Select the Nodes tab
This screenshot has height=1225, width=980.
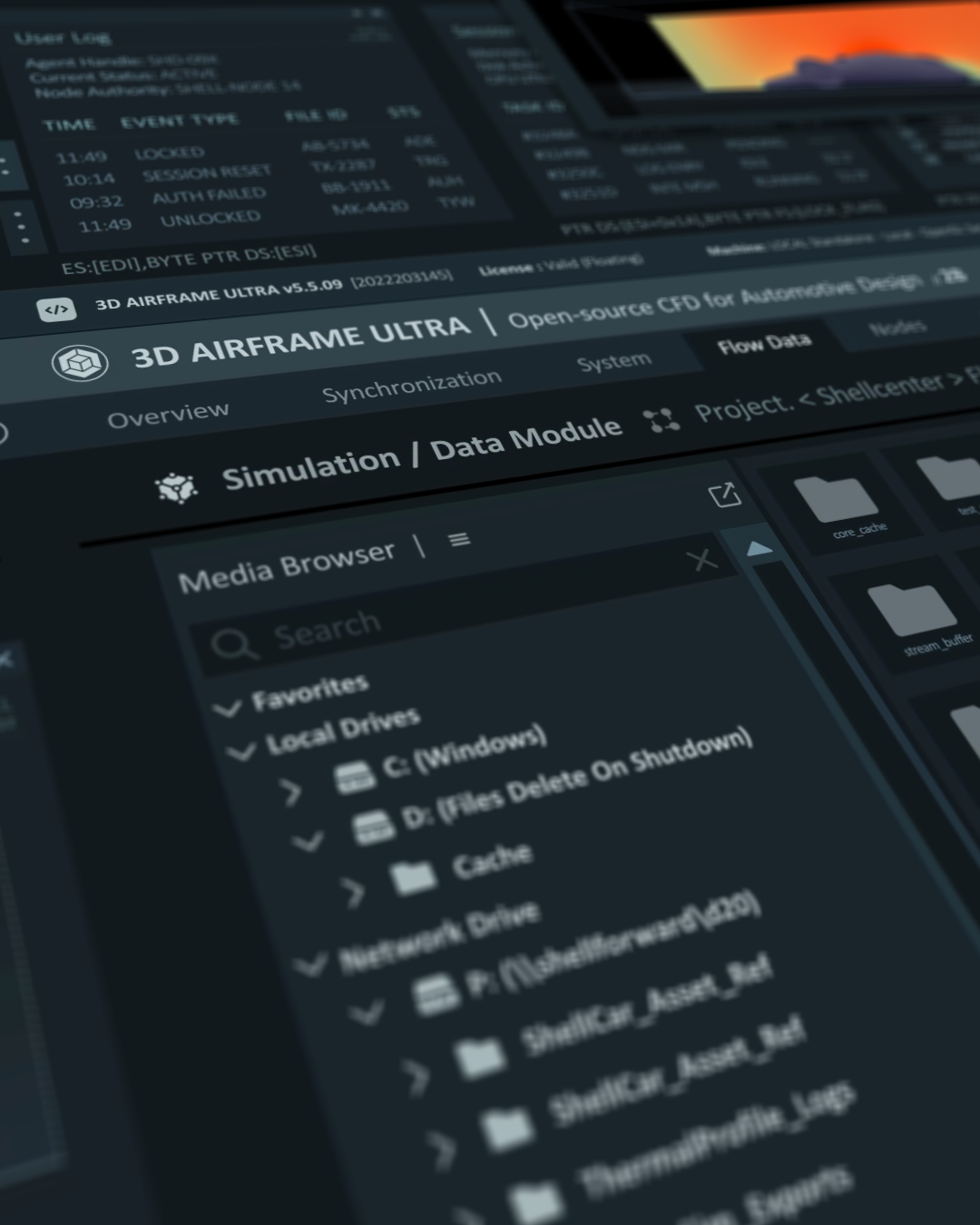click(x=897, y=327)
